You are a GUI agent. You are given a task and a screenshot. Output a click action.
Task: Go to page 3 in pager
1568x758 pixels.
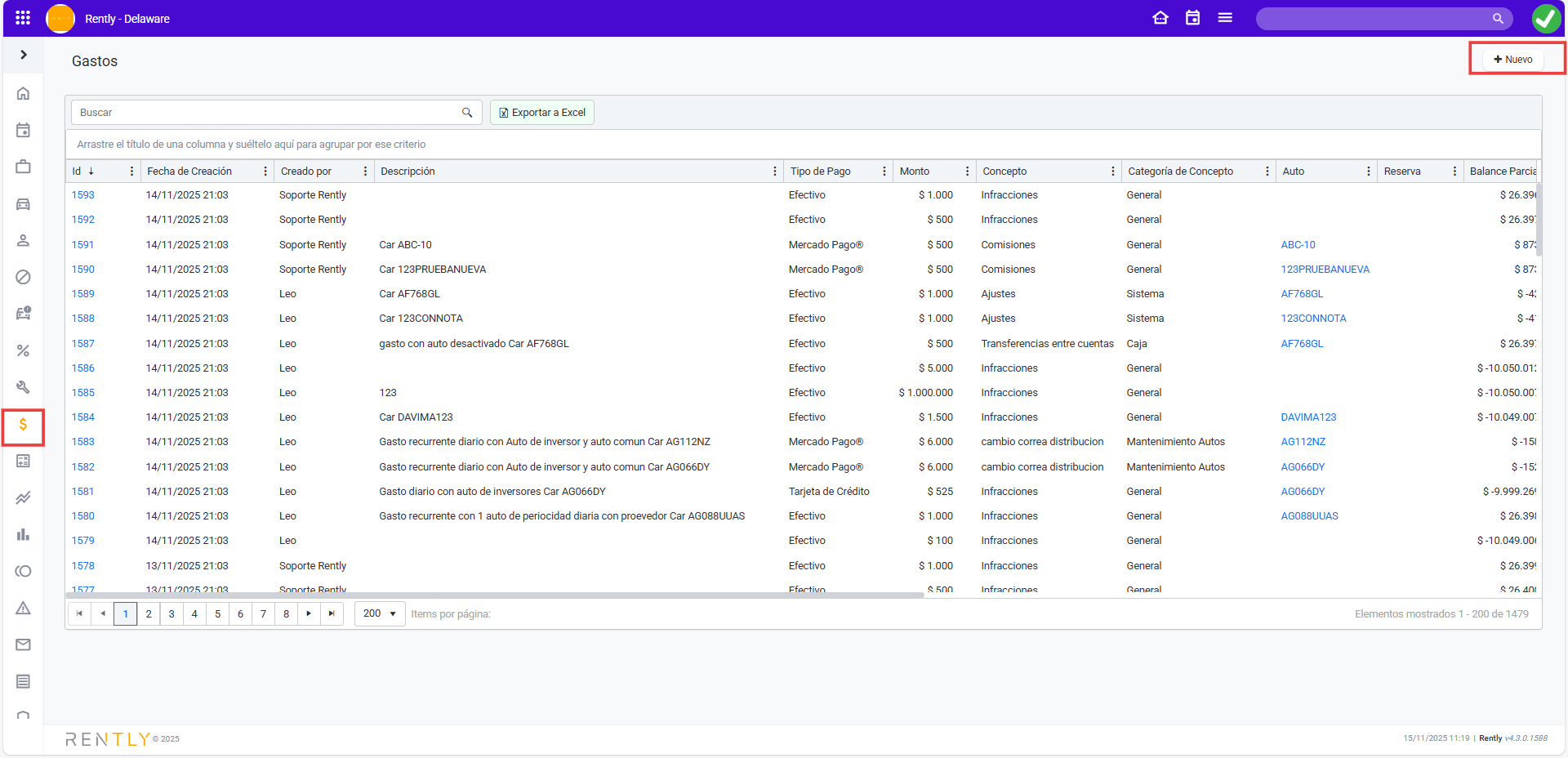171,613
